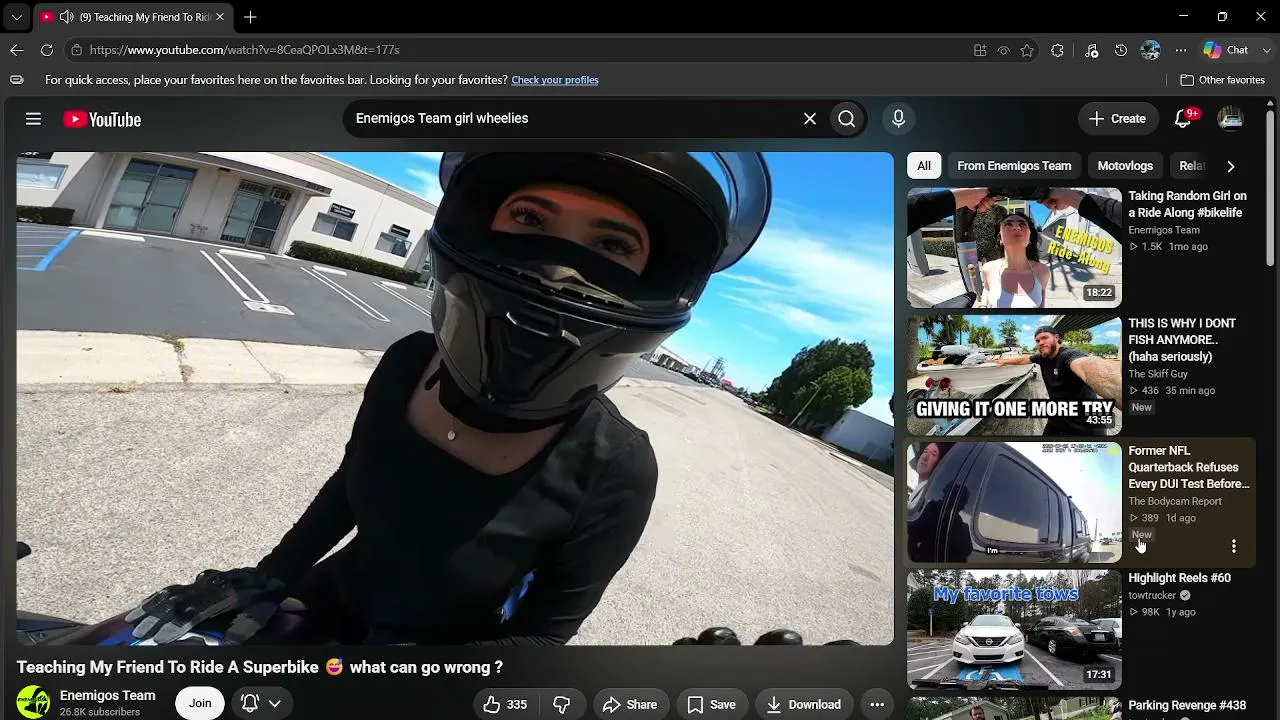Mute the YouTube tab audio
The height and width of the screenshot is (720, 1280).
(66, 17)
